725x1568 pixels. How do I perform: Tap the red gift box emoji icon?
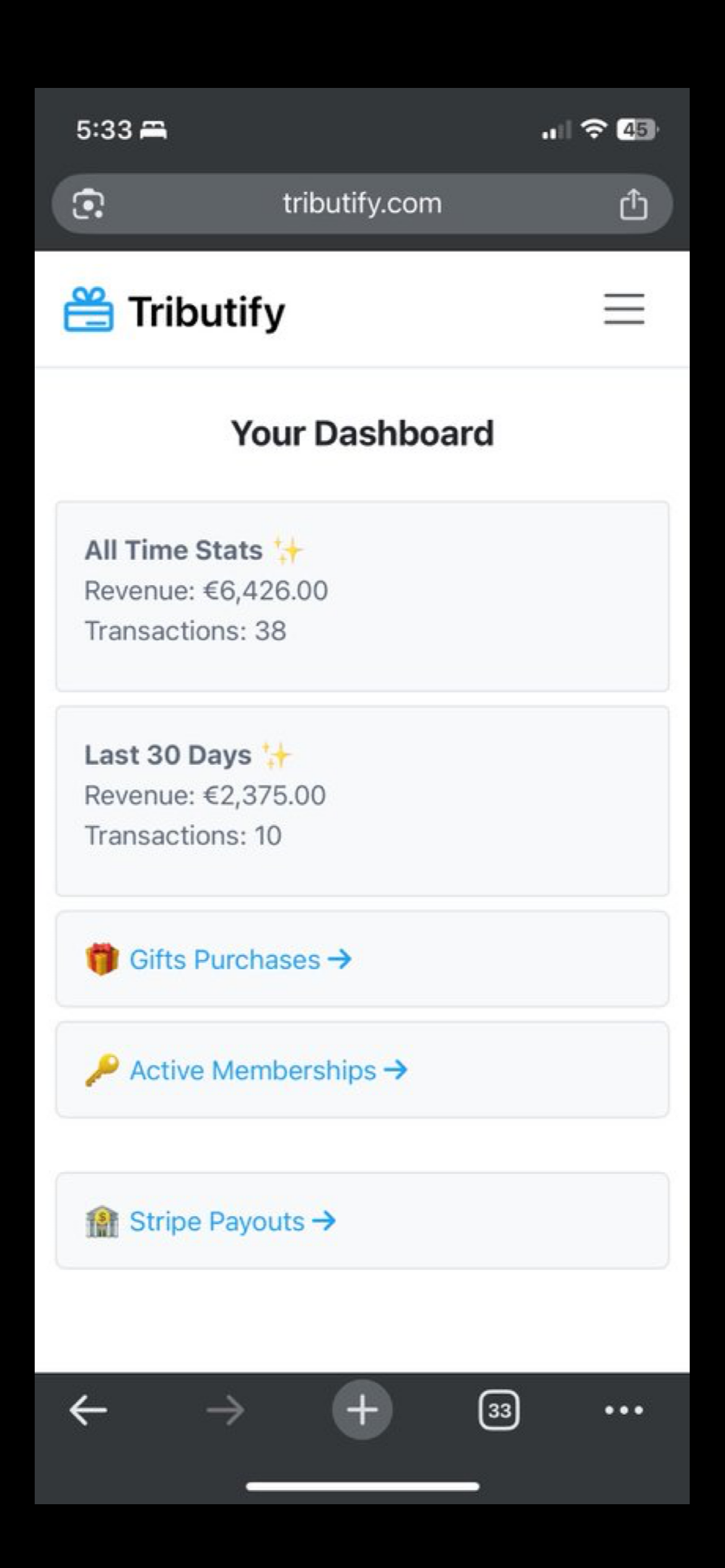pos(102,959)
